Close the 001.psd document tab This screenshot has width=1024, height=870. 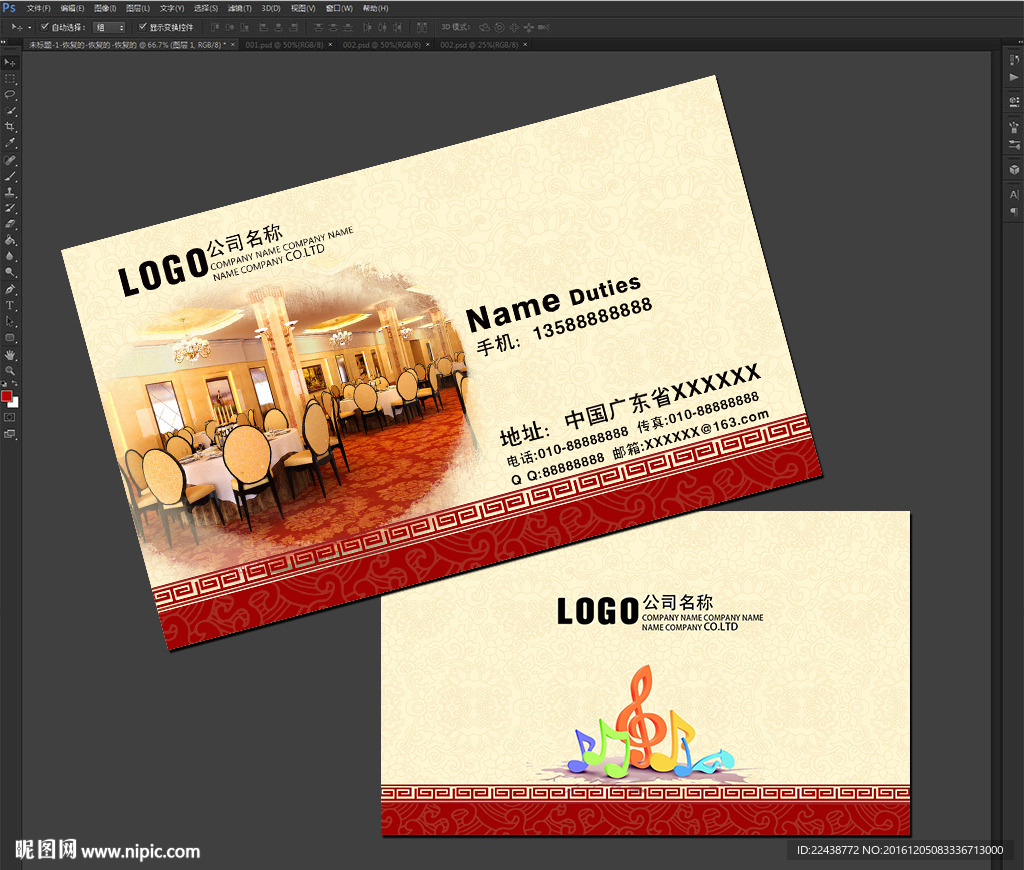(330, 44)
